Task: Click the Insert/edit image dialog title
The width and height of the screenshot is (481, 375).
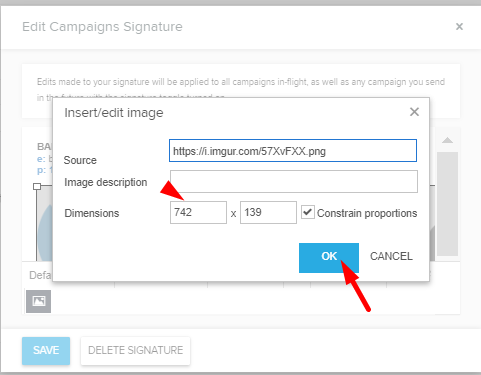Action: (x=114, y=113)
